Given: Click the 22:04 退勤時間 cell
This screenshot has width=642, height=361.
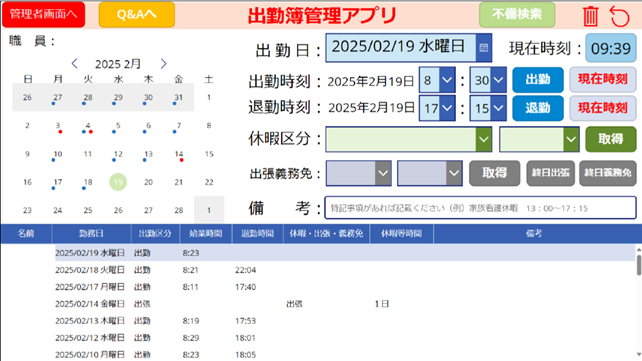Looking at the screenshot, I should pos(245,270).
